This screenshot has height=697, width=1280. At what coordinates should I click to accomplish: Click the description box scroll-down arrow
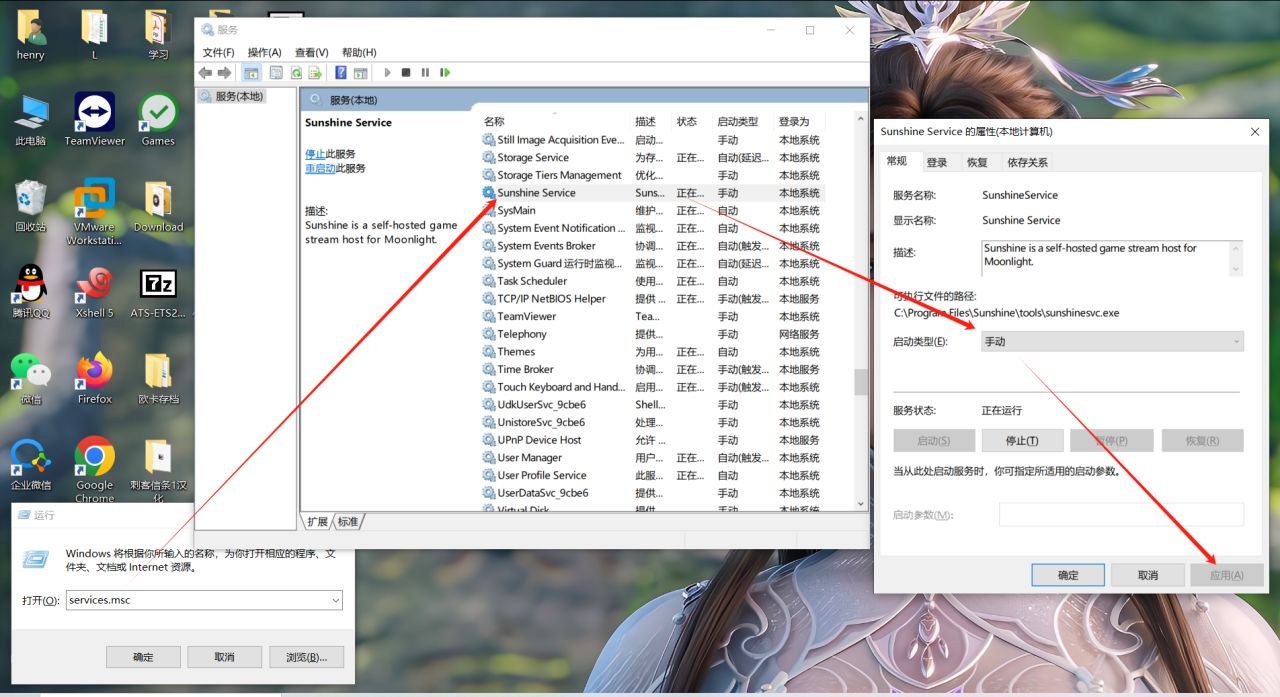click(x=1237, y=269)
